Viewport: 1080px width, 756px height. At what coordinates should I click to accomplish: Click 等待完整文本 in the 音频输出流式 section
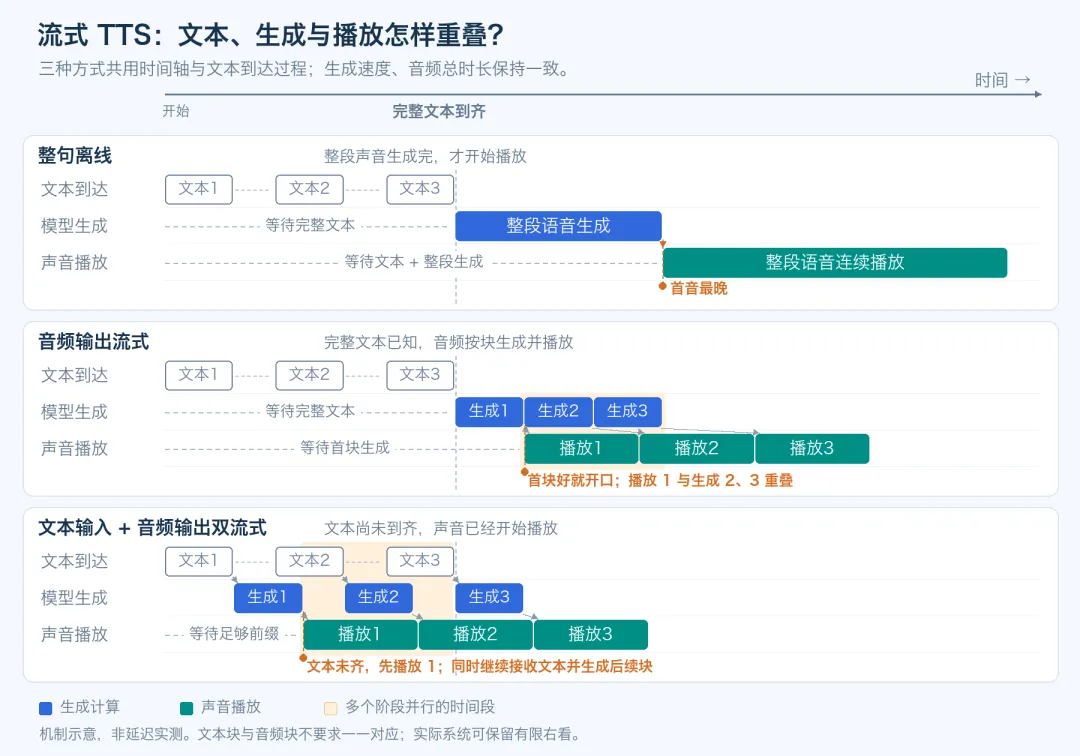(310, 411)
